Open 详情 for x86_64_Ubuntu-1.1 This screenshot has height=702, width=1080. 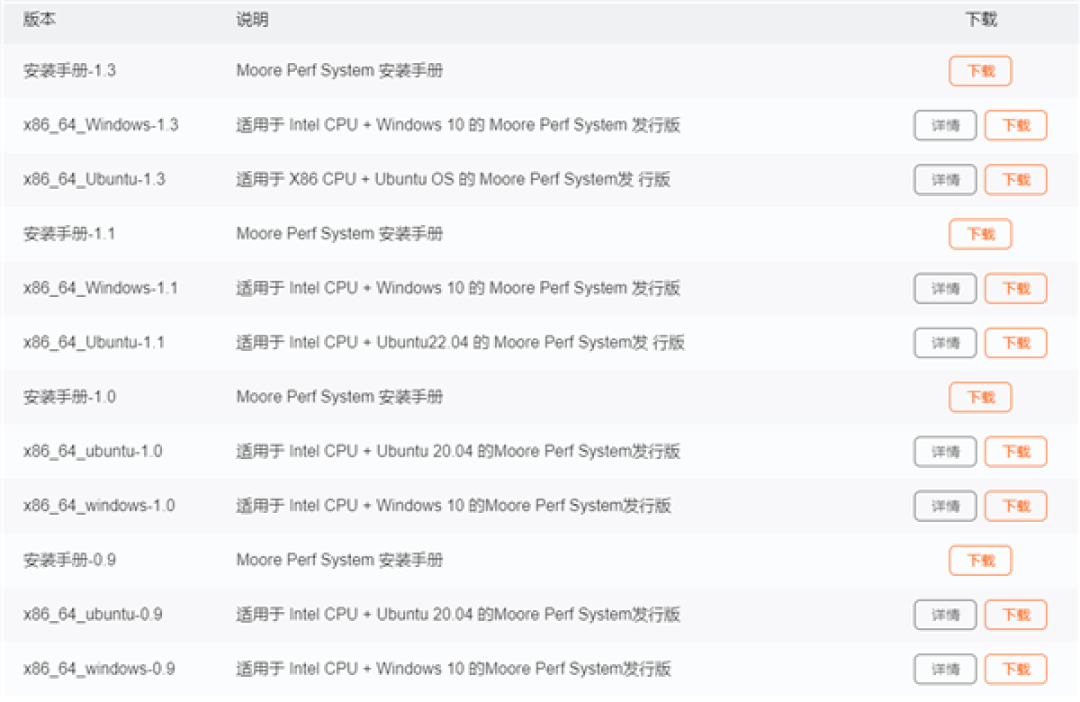[x=944, y=342]
